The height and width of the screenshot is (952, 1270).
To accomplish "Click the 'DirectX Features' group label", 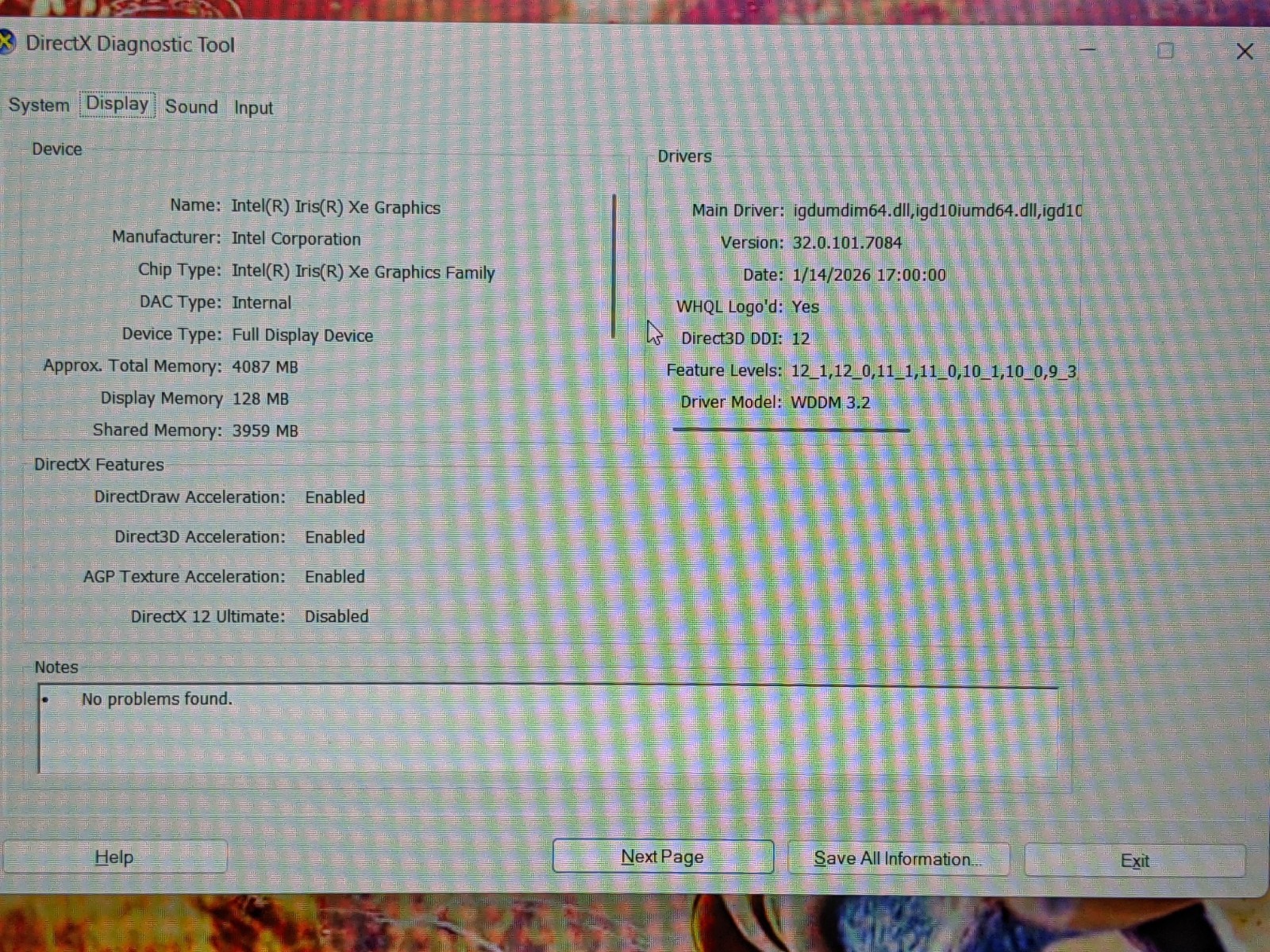I will pos(98,465).
